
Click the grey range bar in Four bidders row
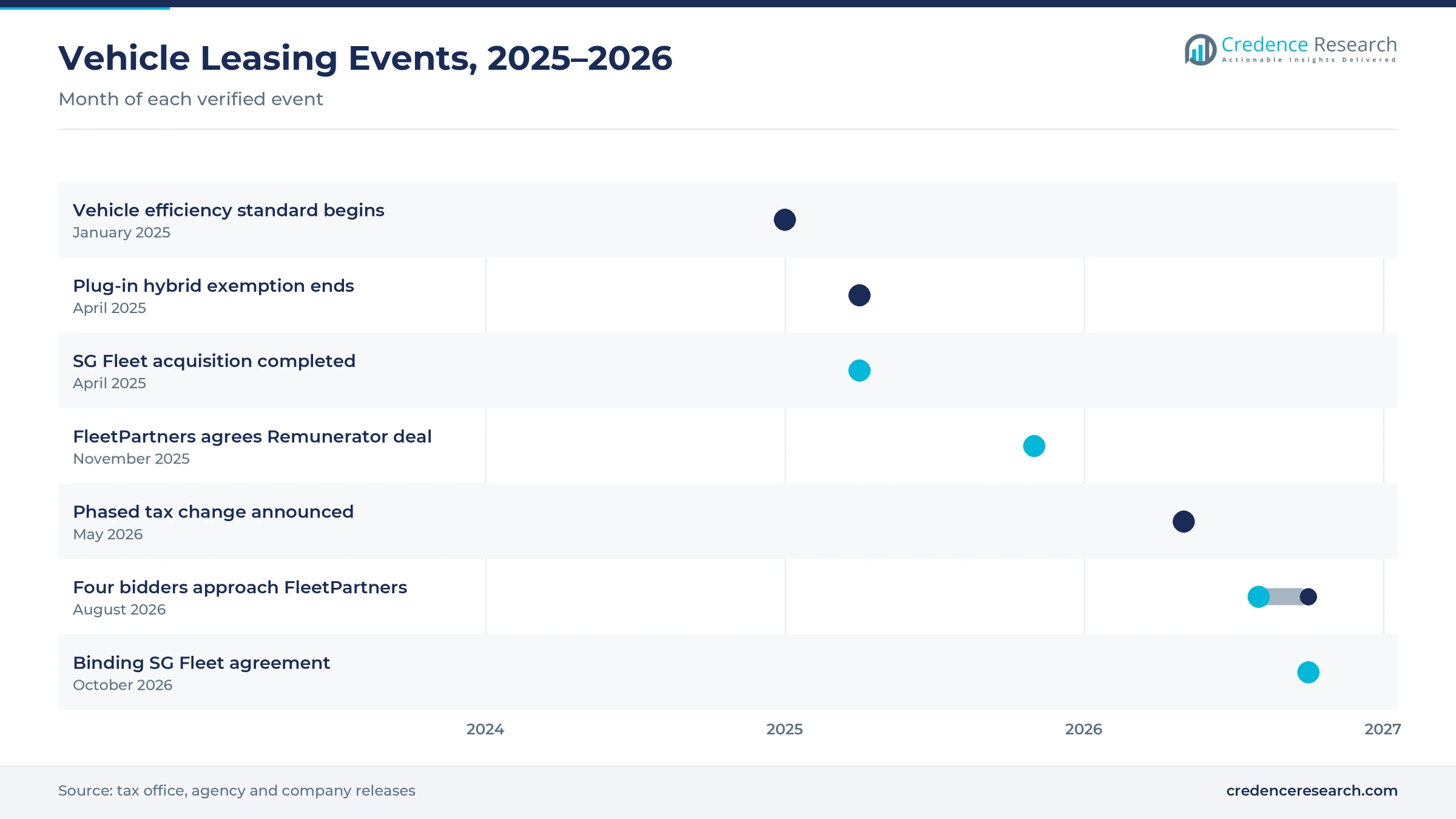(1284, 597)
